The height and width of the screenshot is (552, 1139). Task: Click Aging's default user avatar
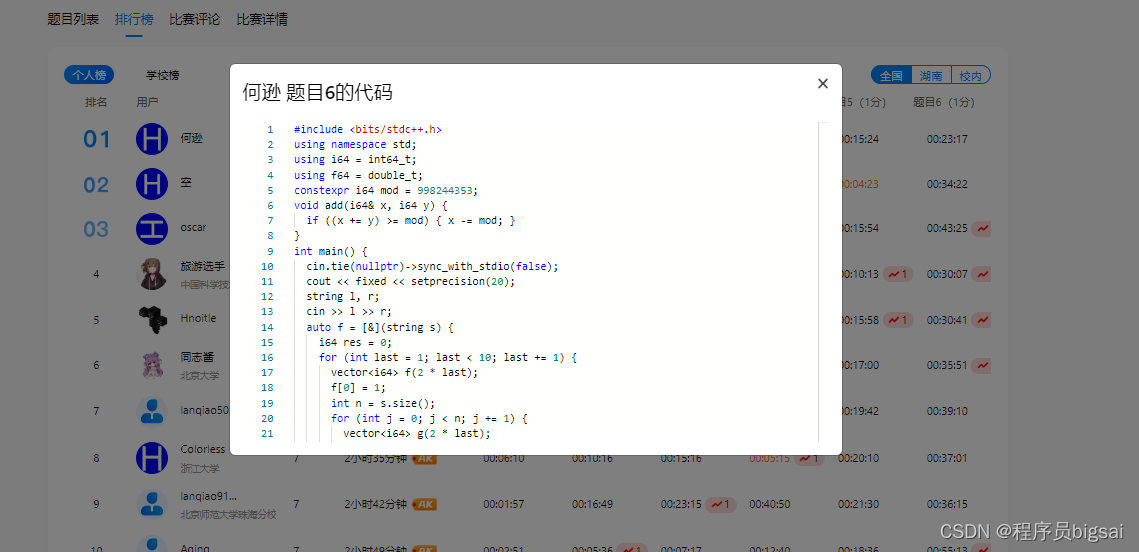coord(152,544)
